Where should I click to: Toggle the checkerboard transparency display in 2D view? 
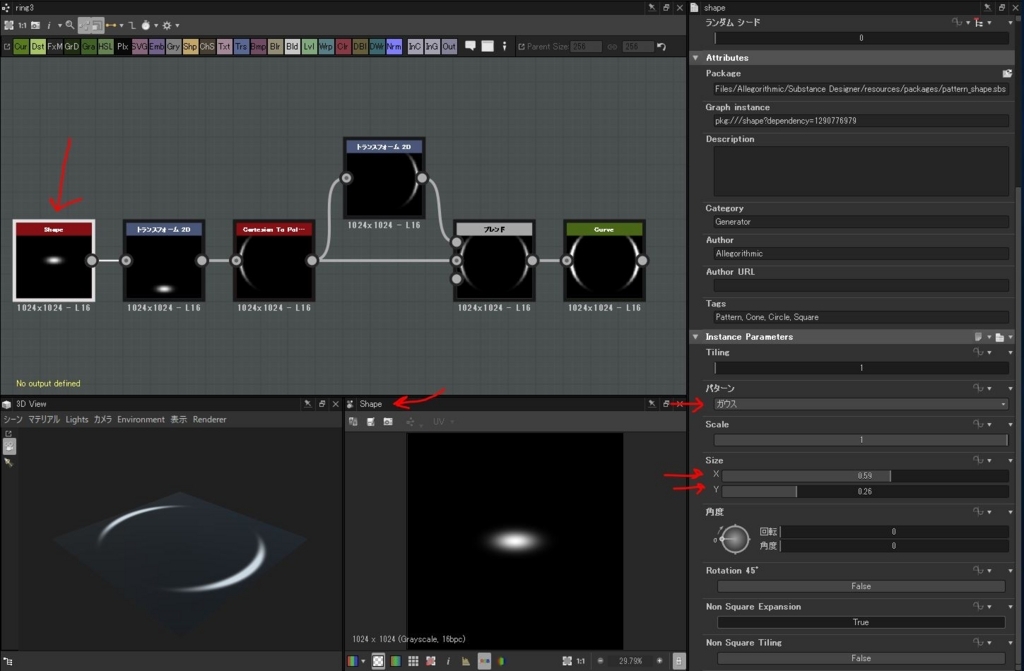click(378, 661)
